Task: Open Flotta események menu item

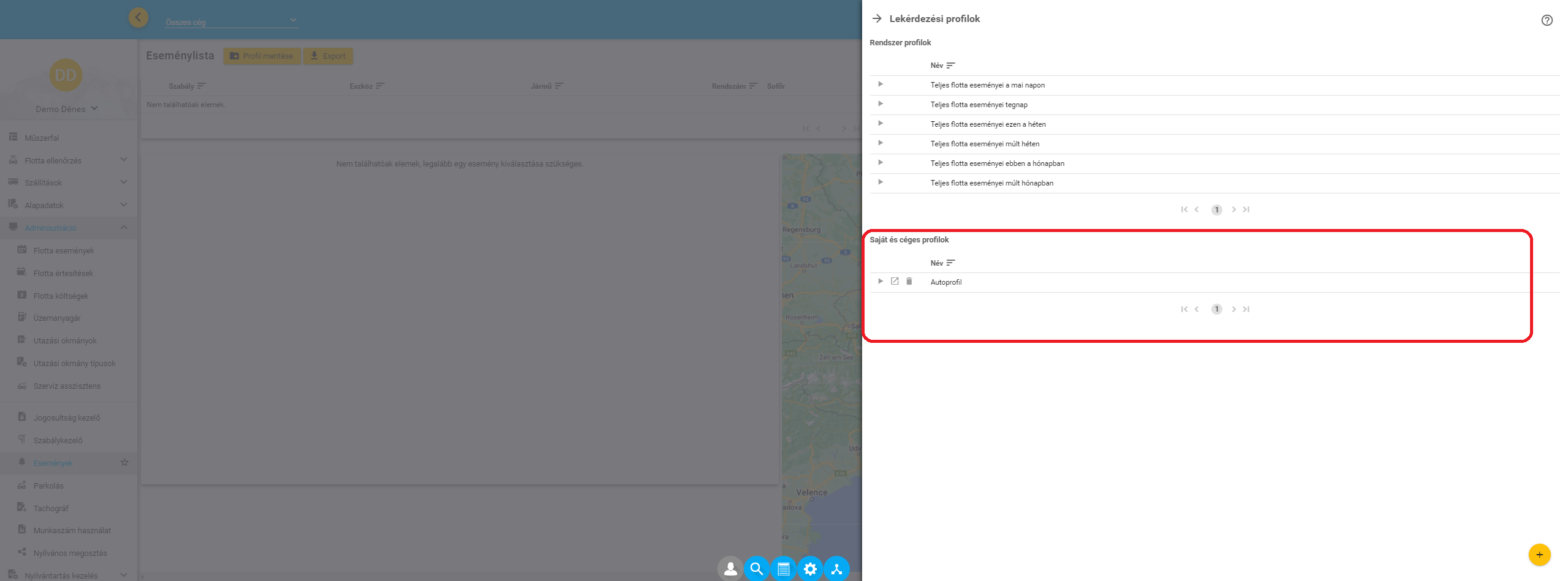Action: point(64,250)
